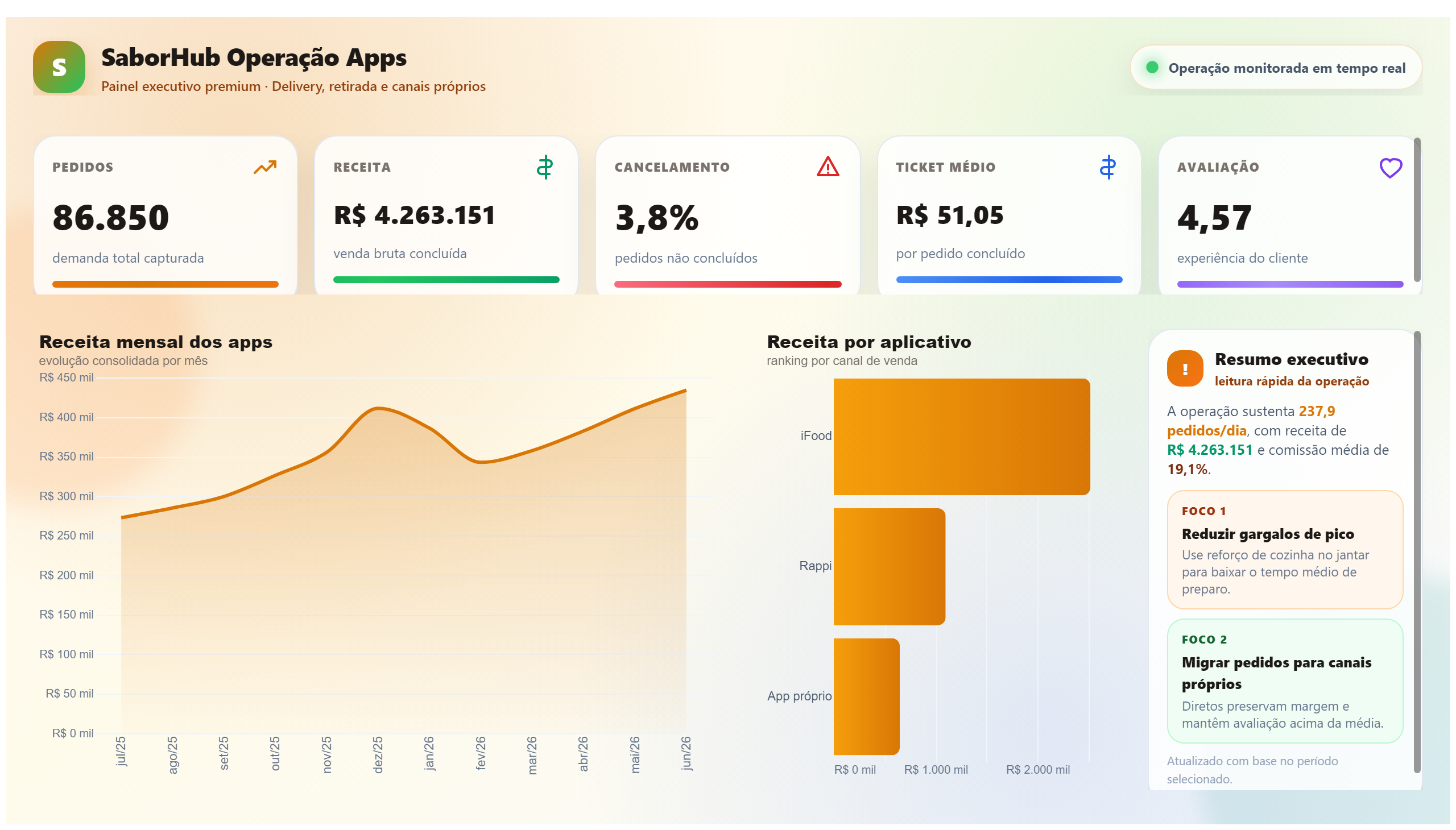The image size is (1456, 830).
Task: Click the purple heart icon on Avaliação card
Action: (x=1391, y=168)
